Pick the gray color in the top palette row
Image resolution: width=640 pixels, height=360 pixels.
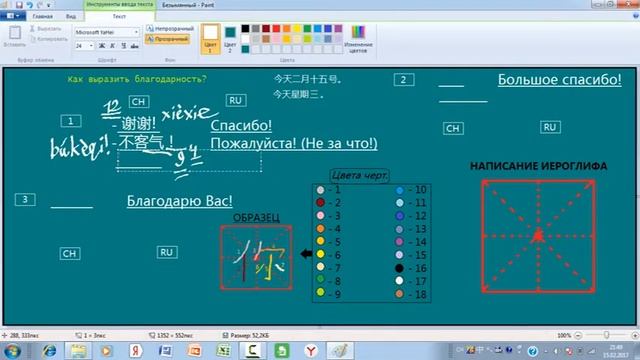tap(256, 28)
